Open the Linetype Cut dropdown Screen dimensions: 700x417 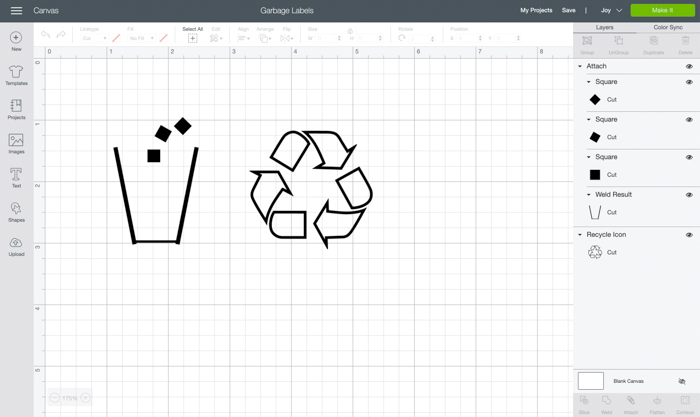tap(94, 38)
